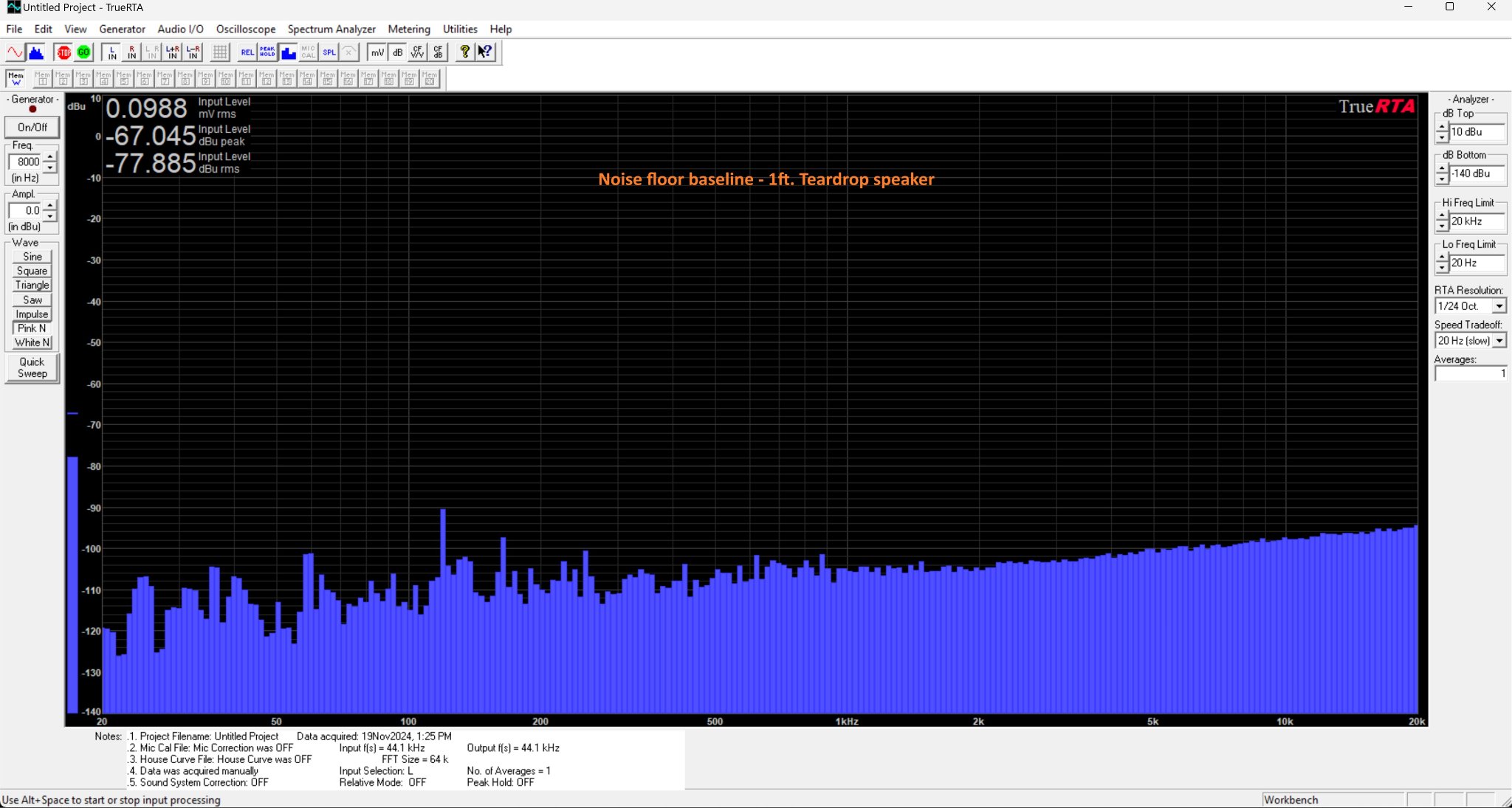The height and width of the screenshot is (808, 1512).
Task: Click the Mem 1 memory icon
Action: pyautogui.click(x=42, y=78)
